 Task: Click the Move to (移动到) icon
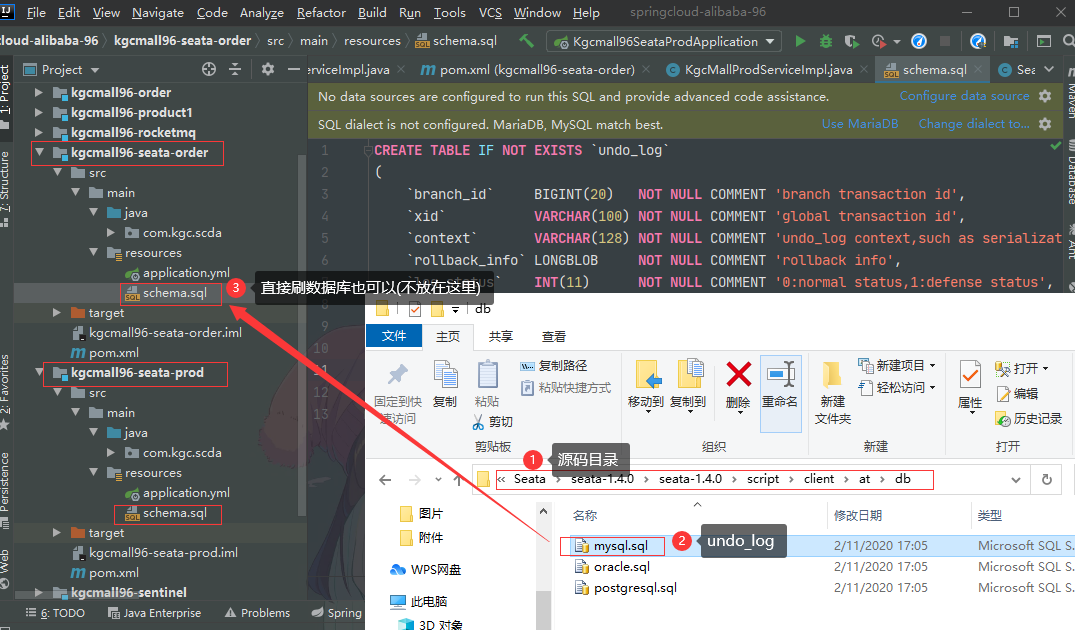[647, 374]
